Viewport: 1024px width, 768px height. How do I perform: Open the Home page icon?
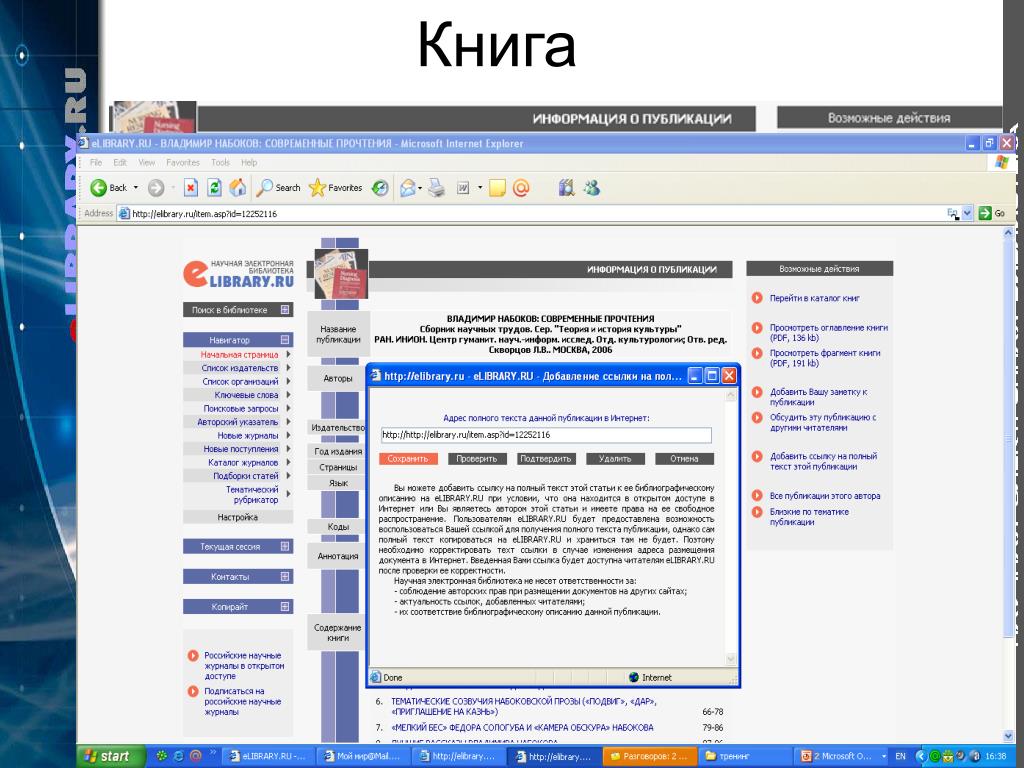(238, 188)
